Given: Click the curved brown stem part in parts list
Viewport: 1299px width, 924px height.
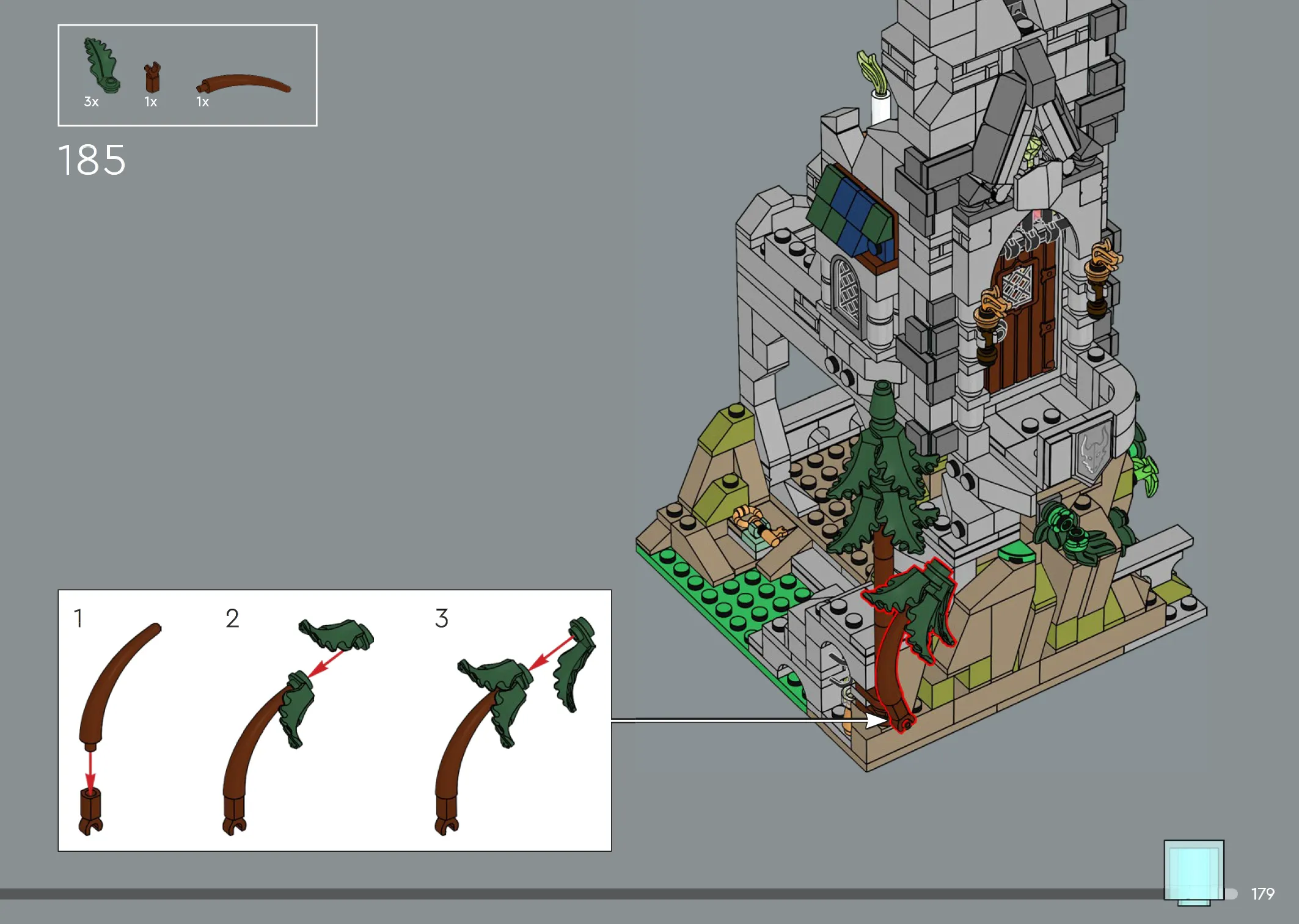Looking at the screenshot, I should click(x=243, y=84).
